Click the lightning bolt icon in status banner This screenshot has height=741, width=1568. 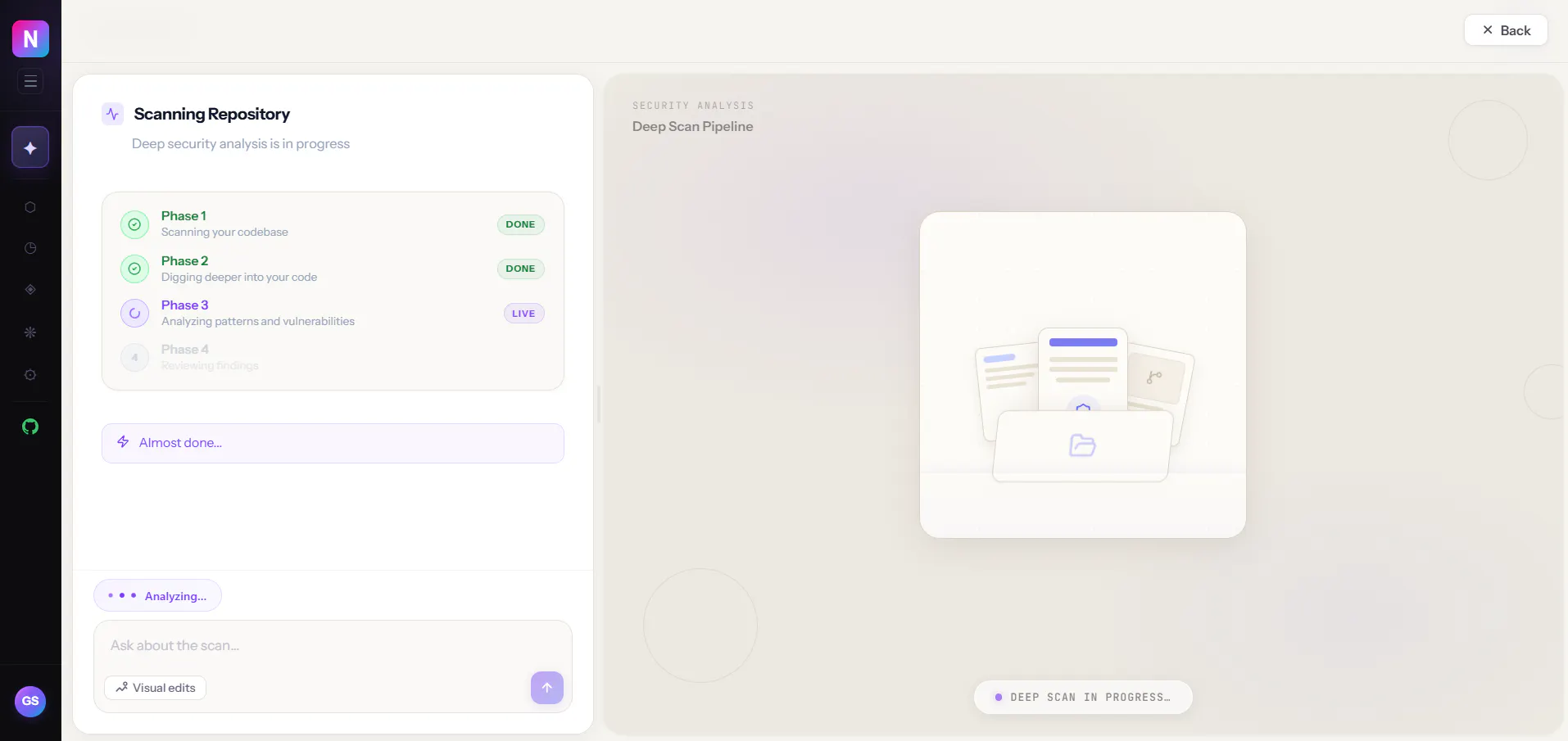coord(123,442)
